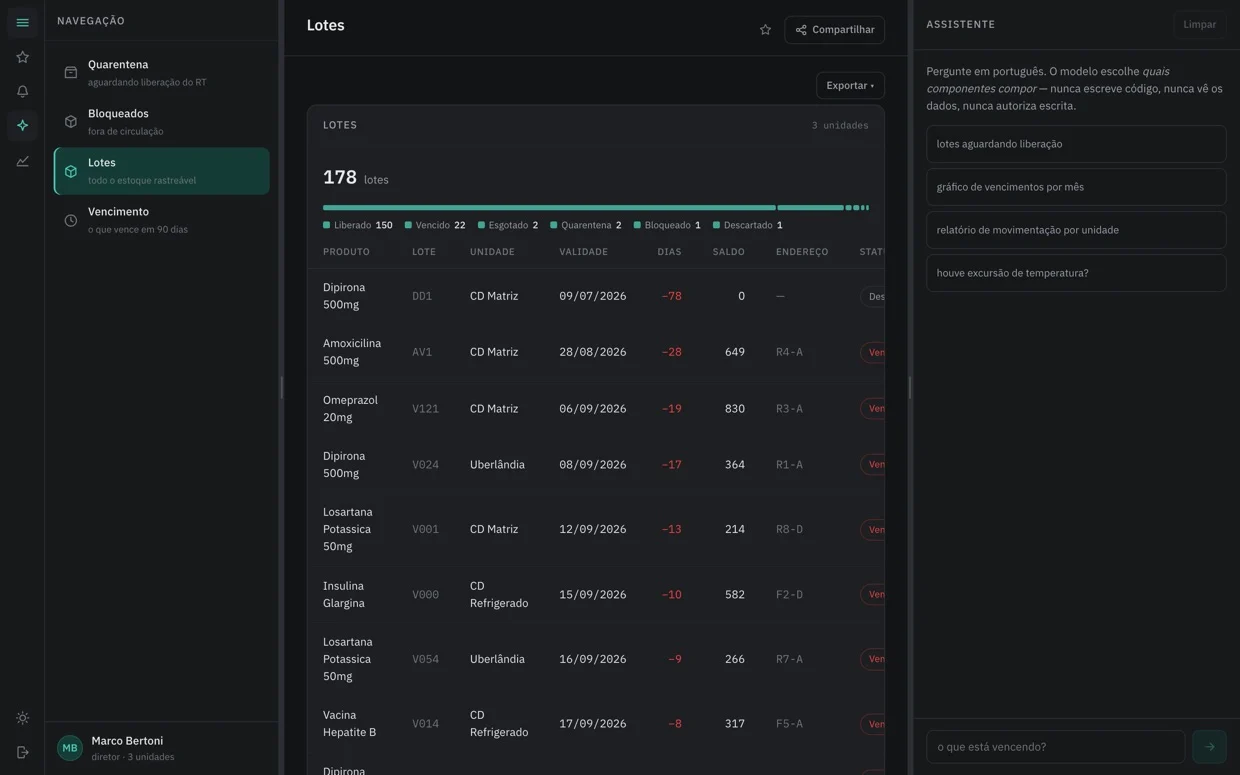Click address cell R8-D

tap(789, 529)
